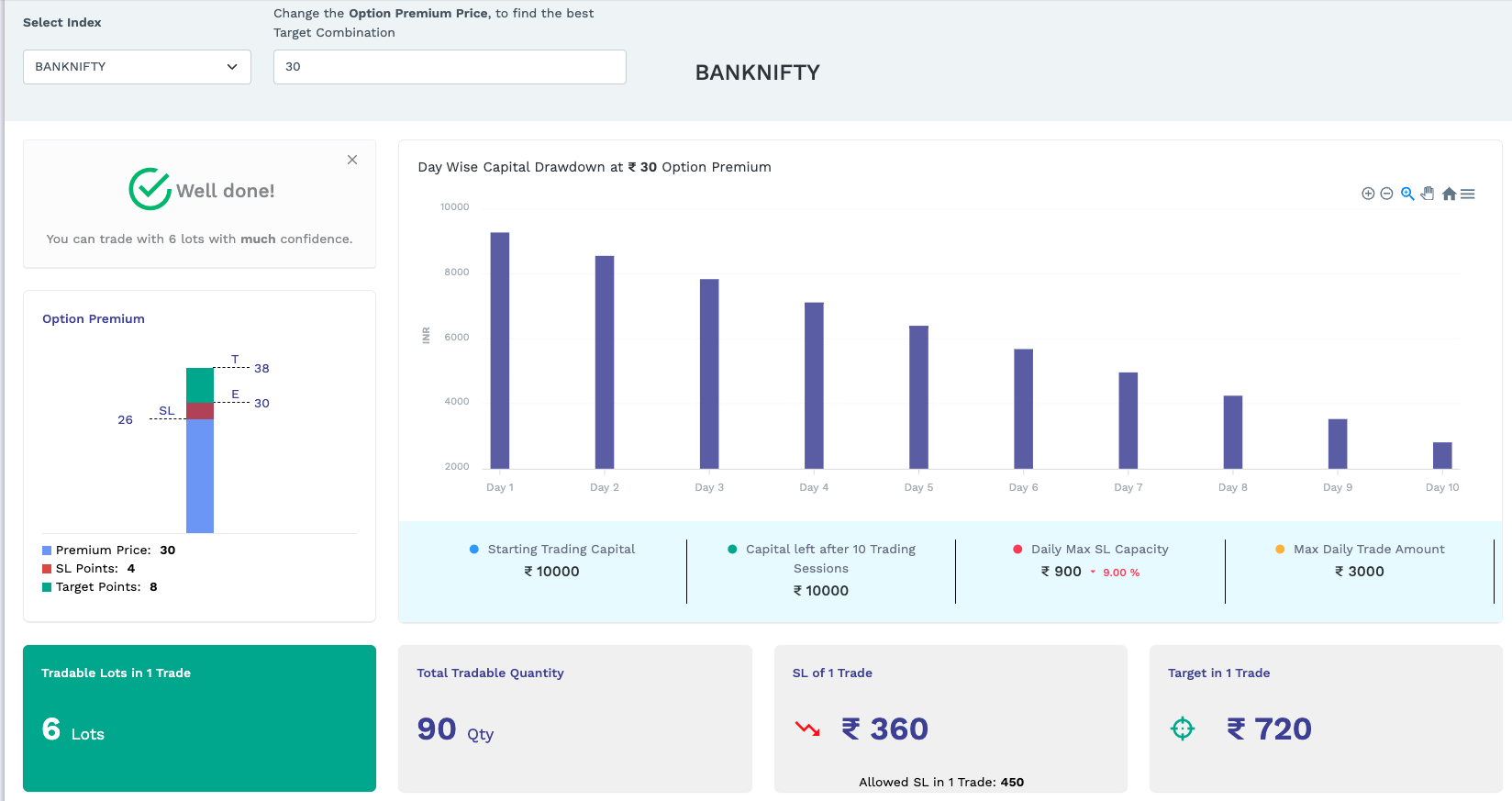Open the Select Index dropdown
This screenshot has height=801, width=1512.
137,67
